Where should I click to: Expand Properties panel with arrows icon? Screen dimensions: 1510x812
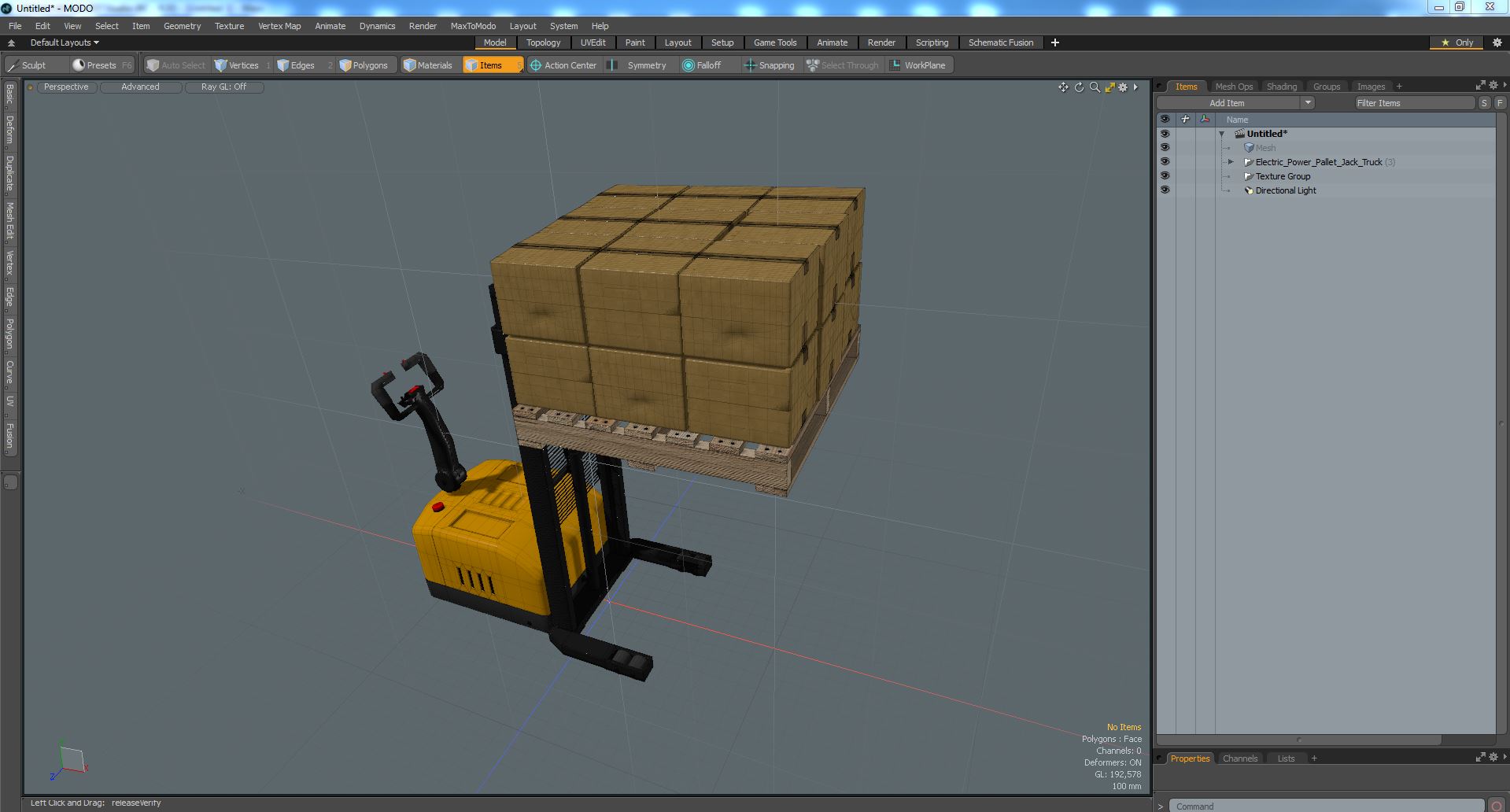click(x=1480, y=758)
